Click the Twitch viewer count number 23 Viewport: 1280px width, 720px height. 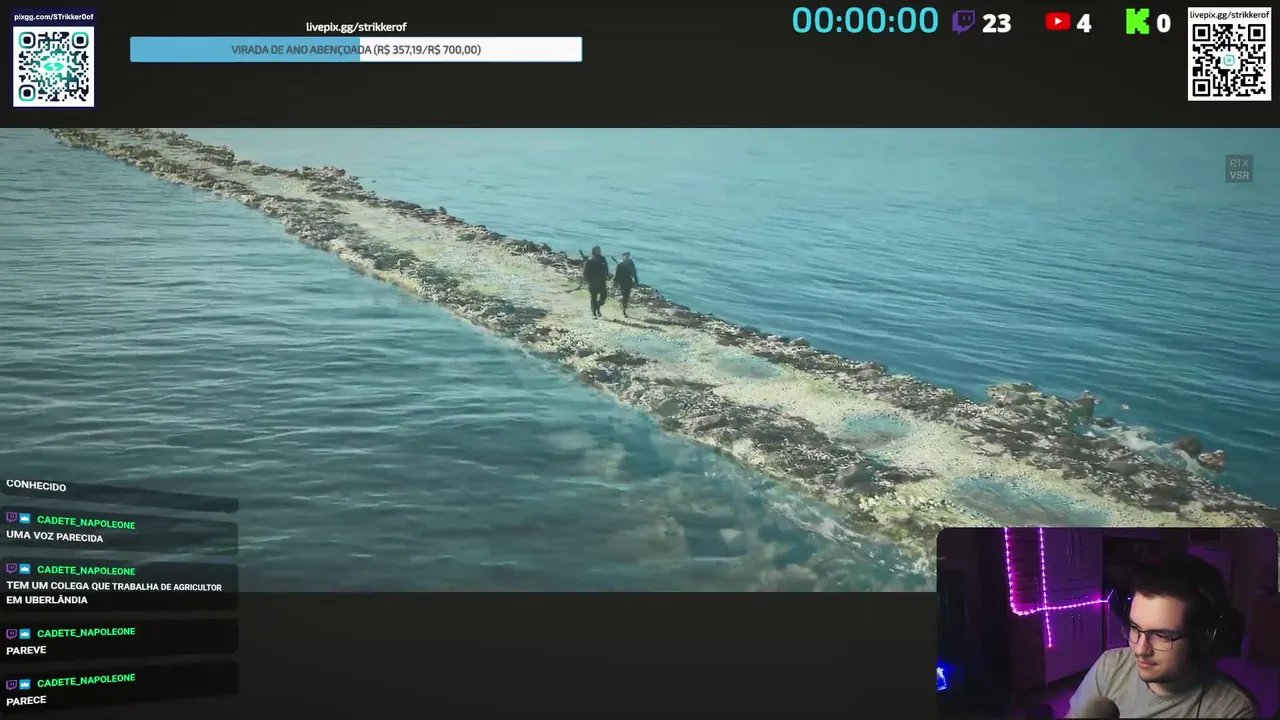[996, 23]
